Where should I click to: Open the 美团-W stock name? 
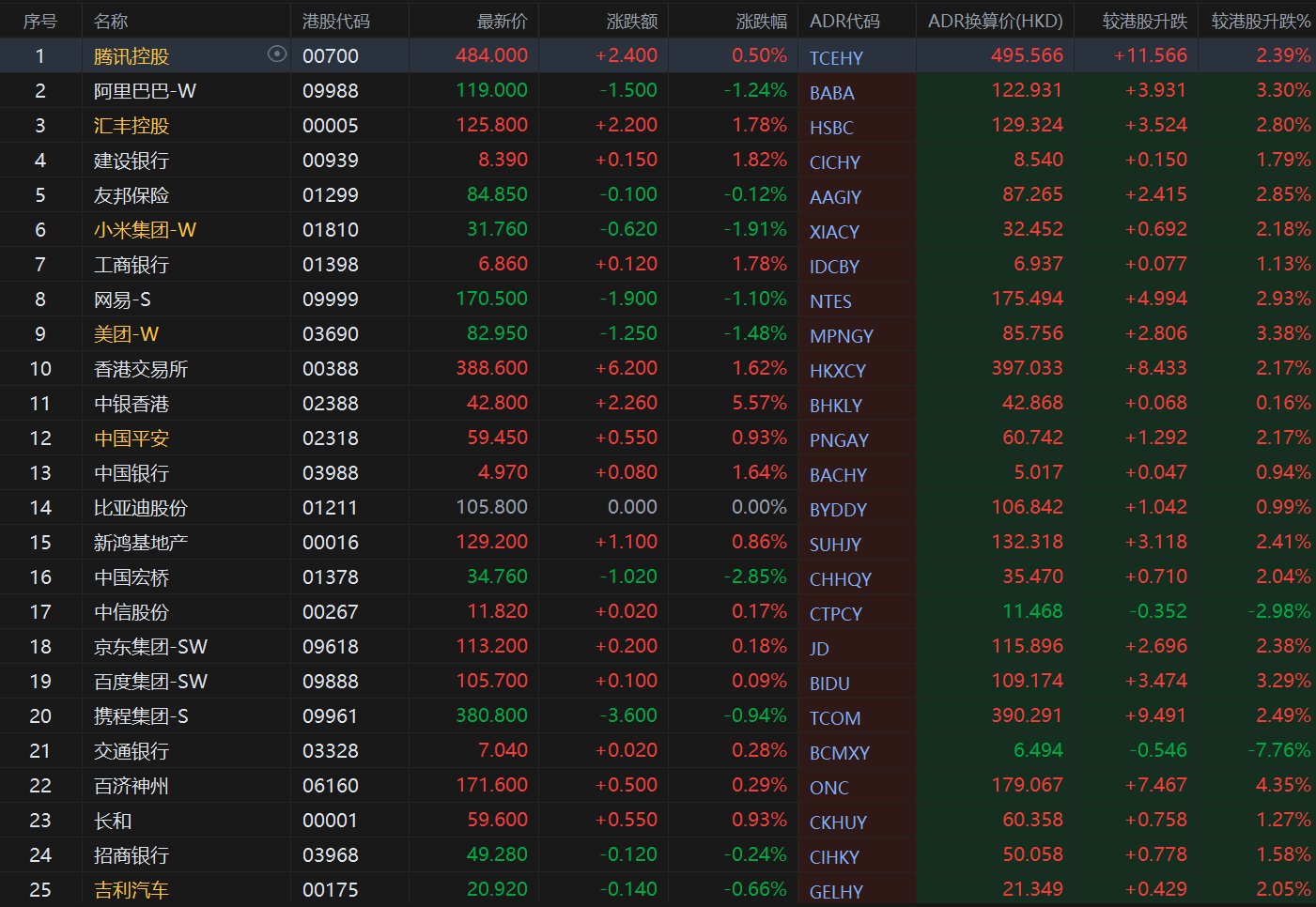pos(126,334)
